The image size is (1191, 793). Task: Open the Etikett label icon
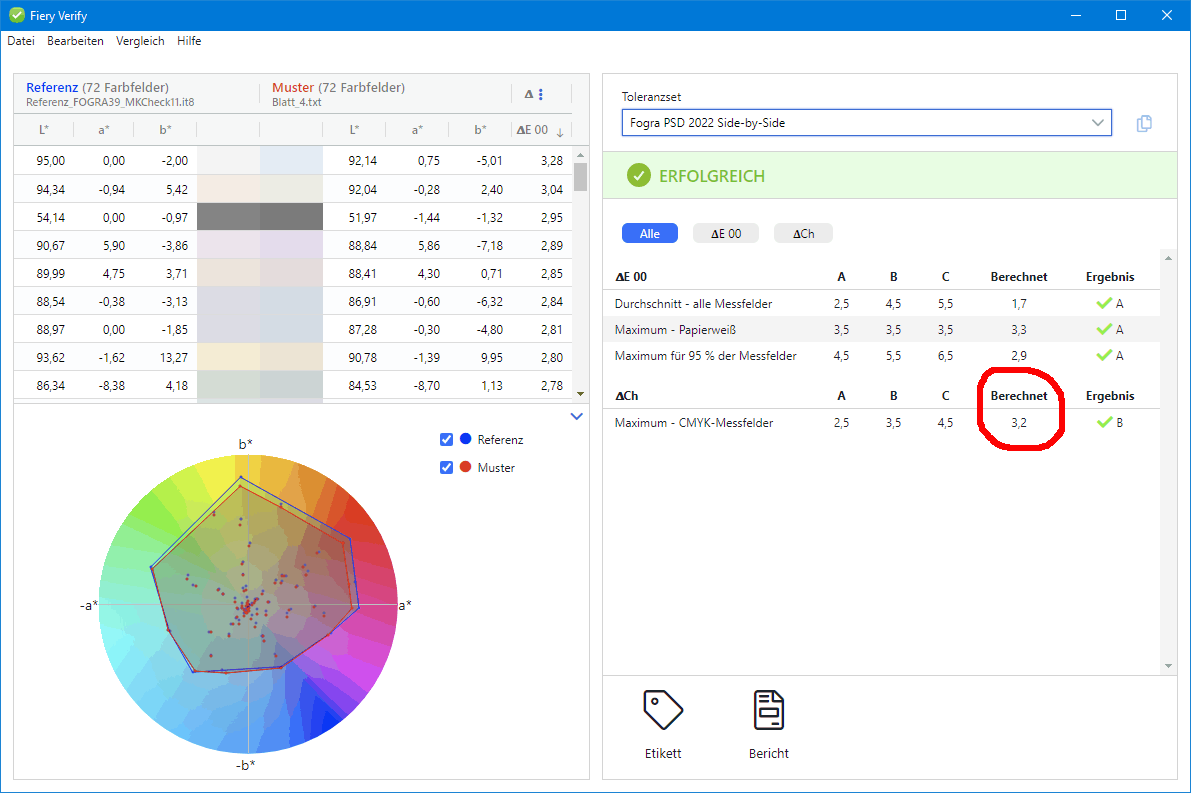tap(662, 710)
